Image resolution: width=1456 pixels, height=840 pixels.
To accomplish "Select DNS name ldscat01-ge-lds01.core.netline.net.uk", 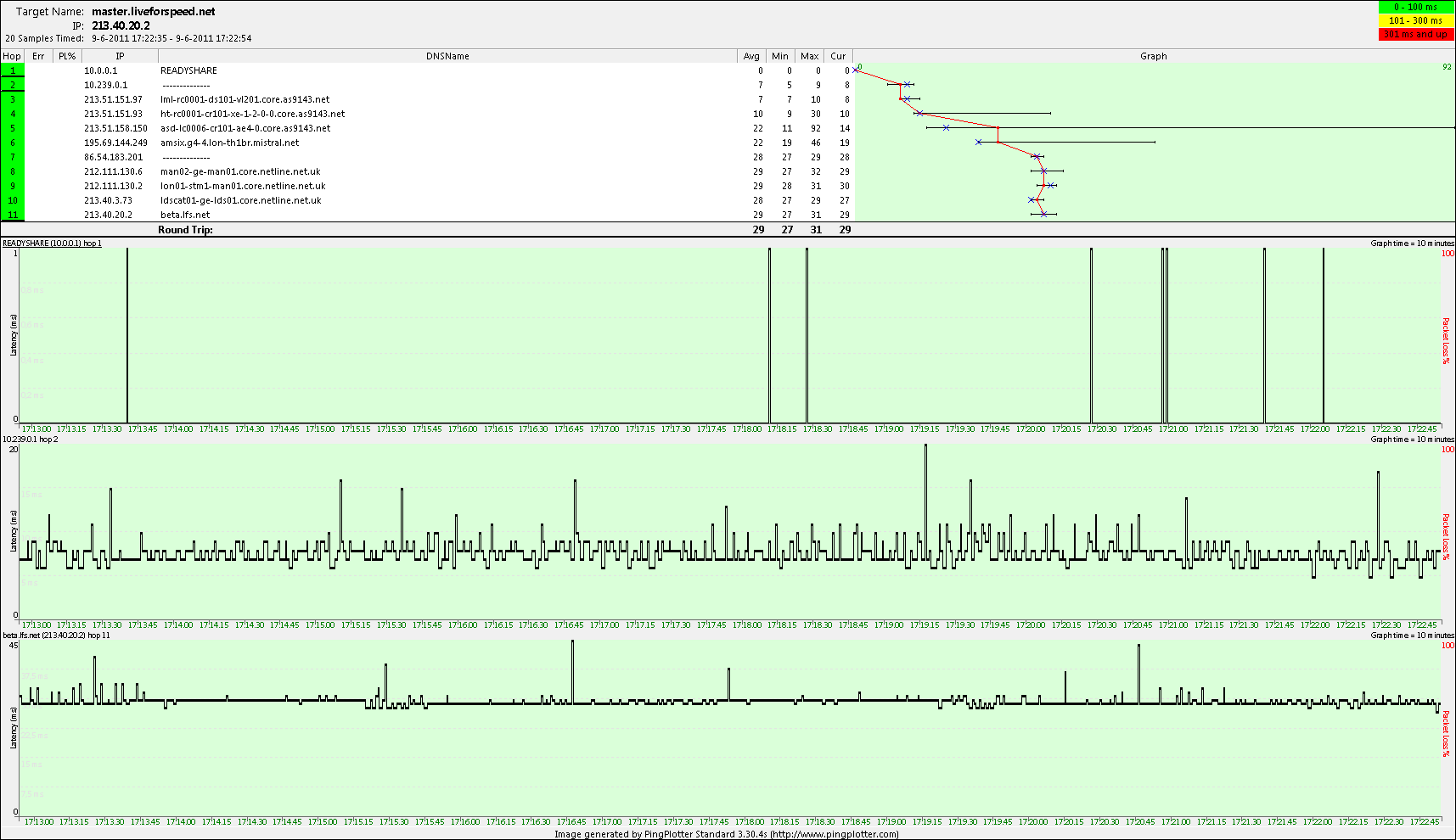I will [240, 200].
